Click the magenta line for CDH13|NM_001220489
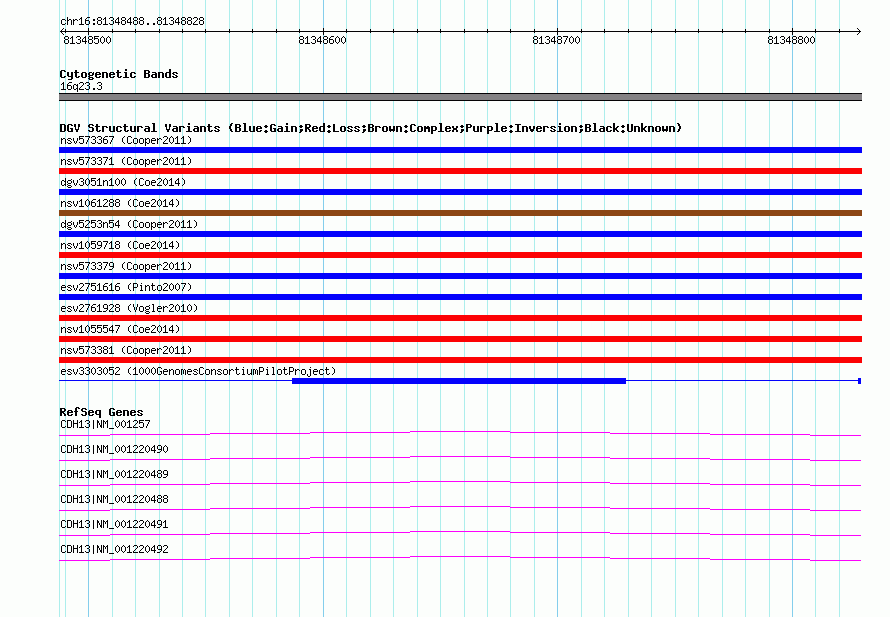The height and width of the screenshot is (617, 890). pyautogui.click(x=460, y=484)
